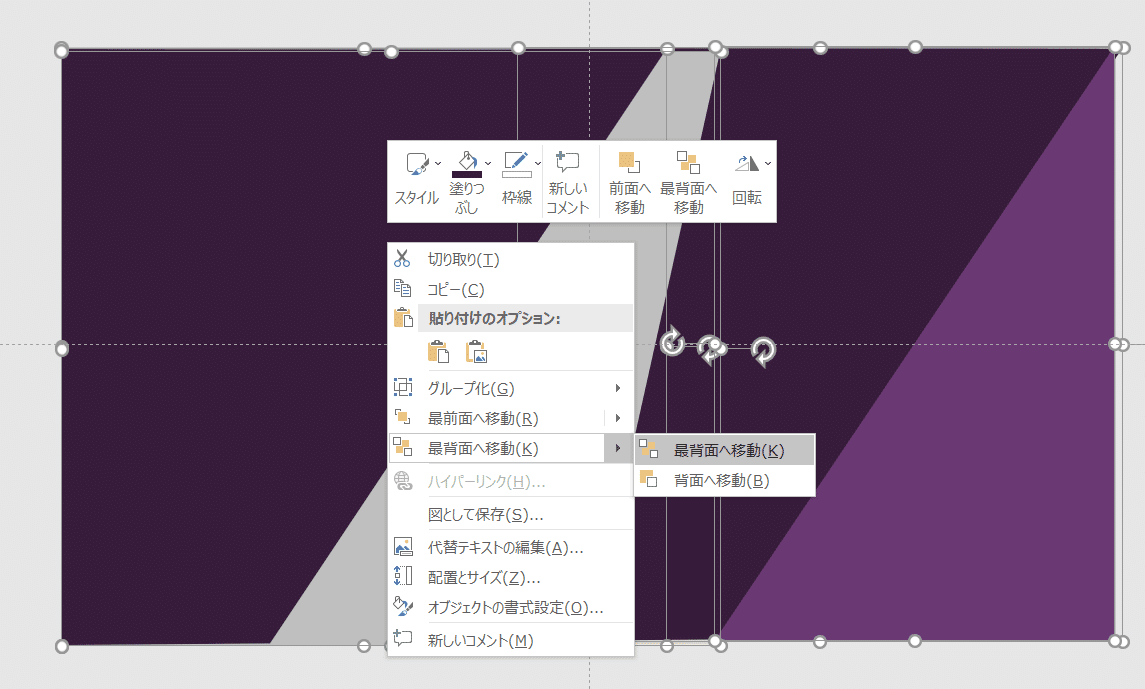1145x689 pixels.
Task: Select 最背面へ移動(K) in the submenu
Action: 724,450
